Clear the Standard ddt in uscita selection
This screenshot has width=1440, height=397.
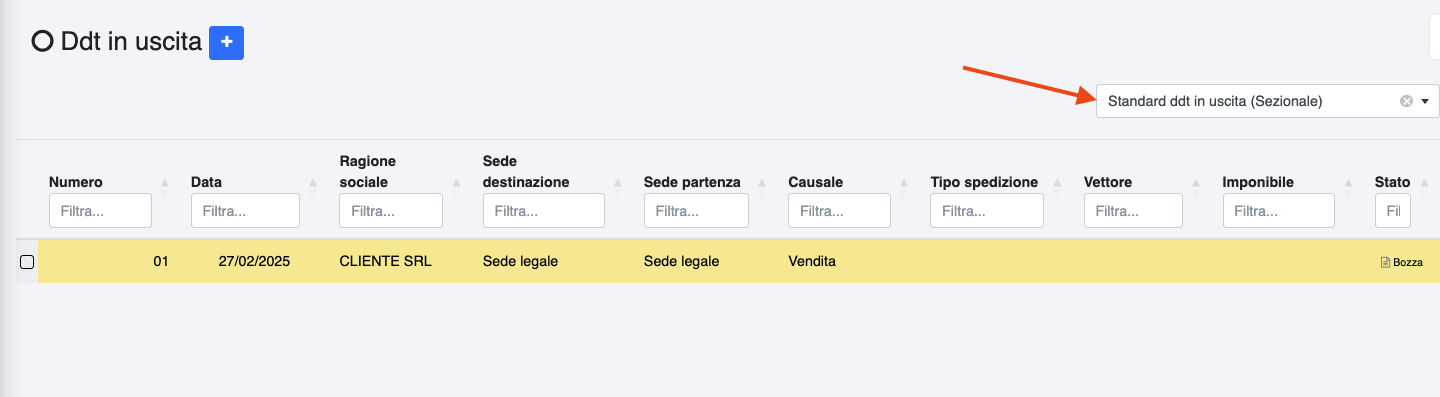(x=1406, y=101)
